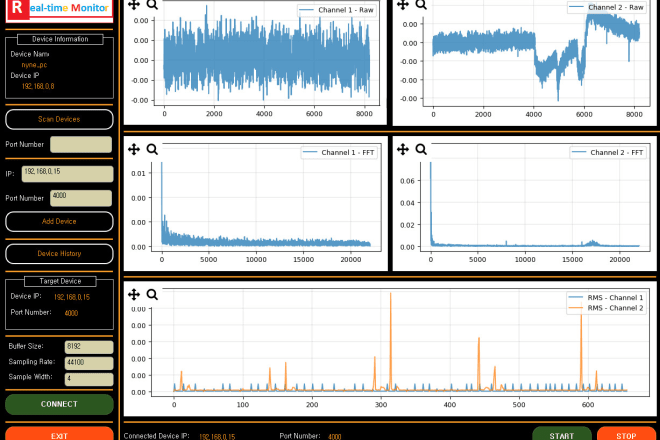Stop acquisition with the STOP button
660x440 pixels.
626,435
